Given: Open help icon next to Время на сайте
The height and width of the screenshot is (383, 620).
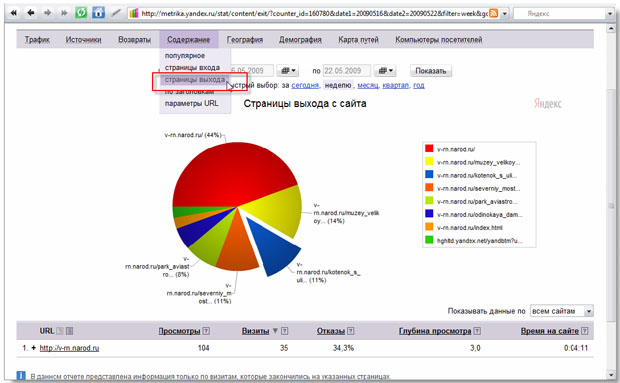Looking at the screenshot, I should (x=585, y=331).
